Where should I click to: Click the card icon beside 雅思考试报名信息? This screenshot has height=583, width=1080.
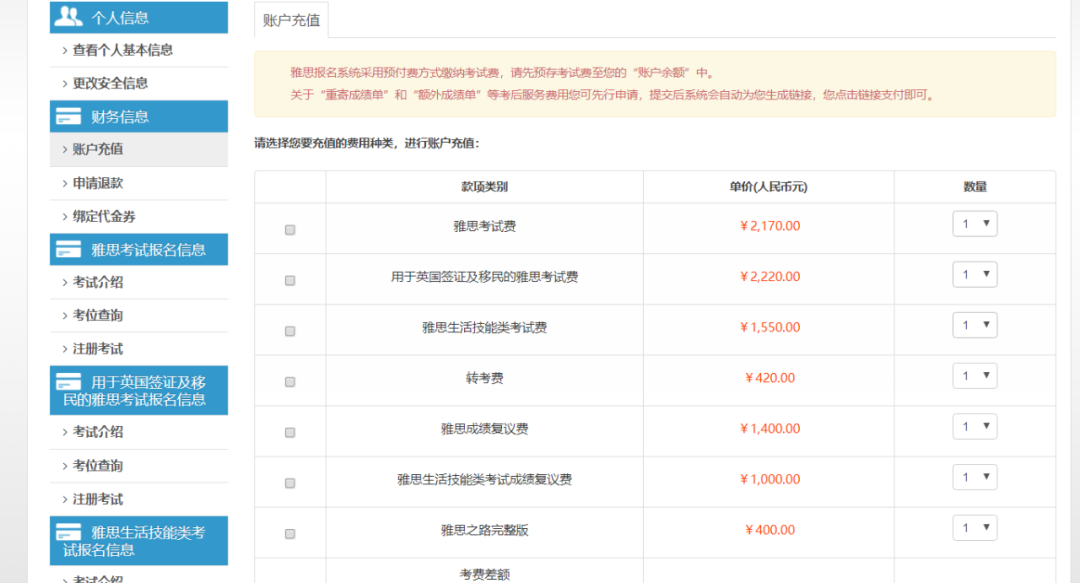(x=68, y=249)
